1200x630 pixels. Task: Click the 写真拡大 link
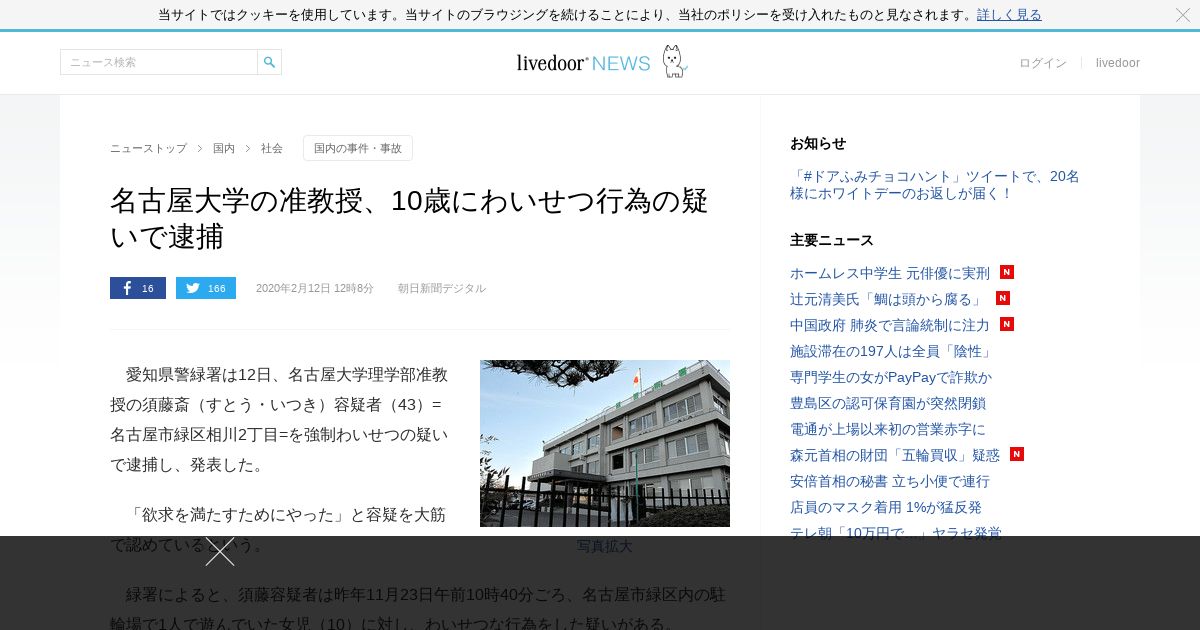point(605,546)
